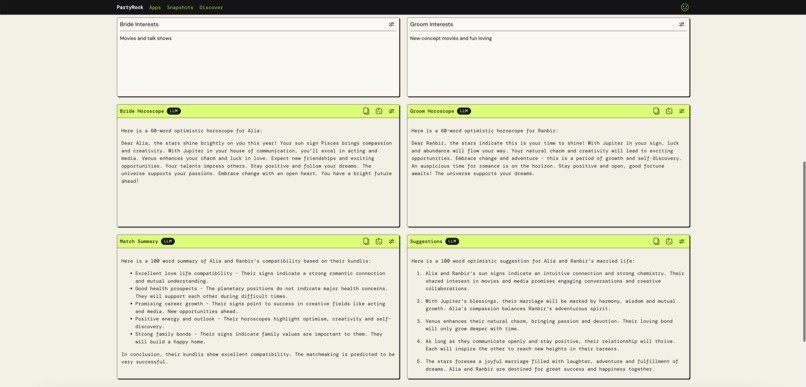Click the 'Dear Ranbir, the stars indicate' paragraph
The image size is (806, 387).
[x=546, y=158]
